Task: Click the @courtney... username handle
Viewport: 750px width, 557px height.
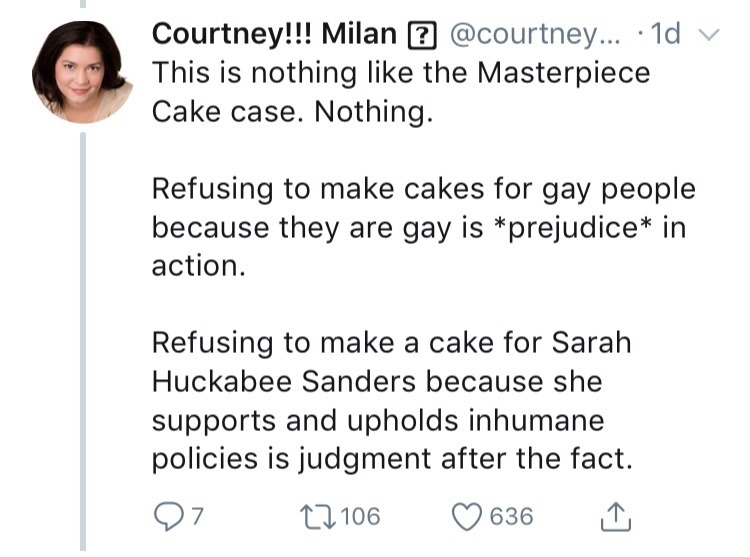Action: pyautogui.click(x=536, y=35)
